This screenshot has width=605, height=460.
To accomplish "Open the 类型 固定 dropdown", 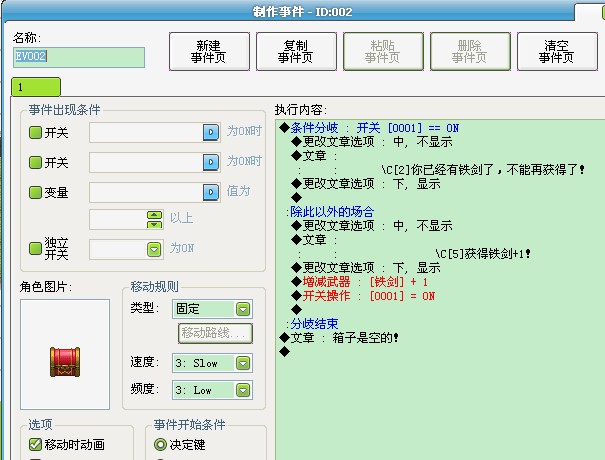I will [x=243, y=309].
